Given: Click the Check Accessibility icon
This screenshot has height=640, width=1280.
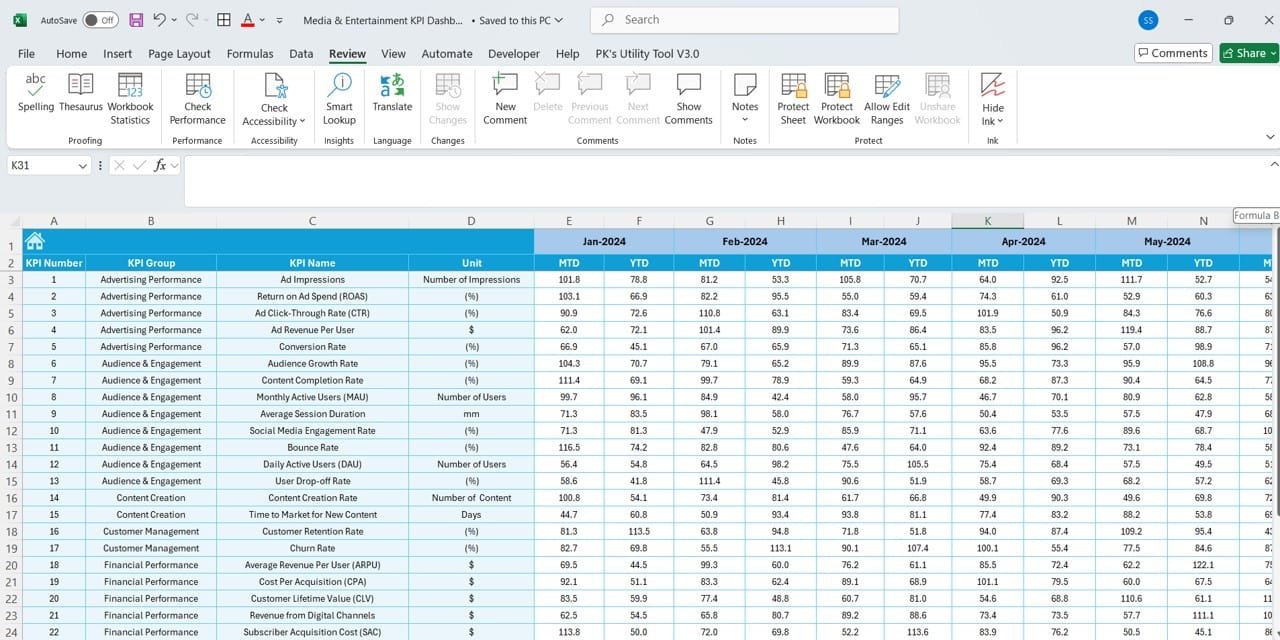Looking at the screenshot, I should [274, 86].
